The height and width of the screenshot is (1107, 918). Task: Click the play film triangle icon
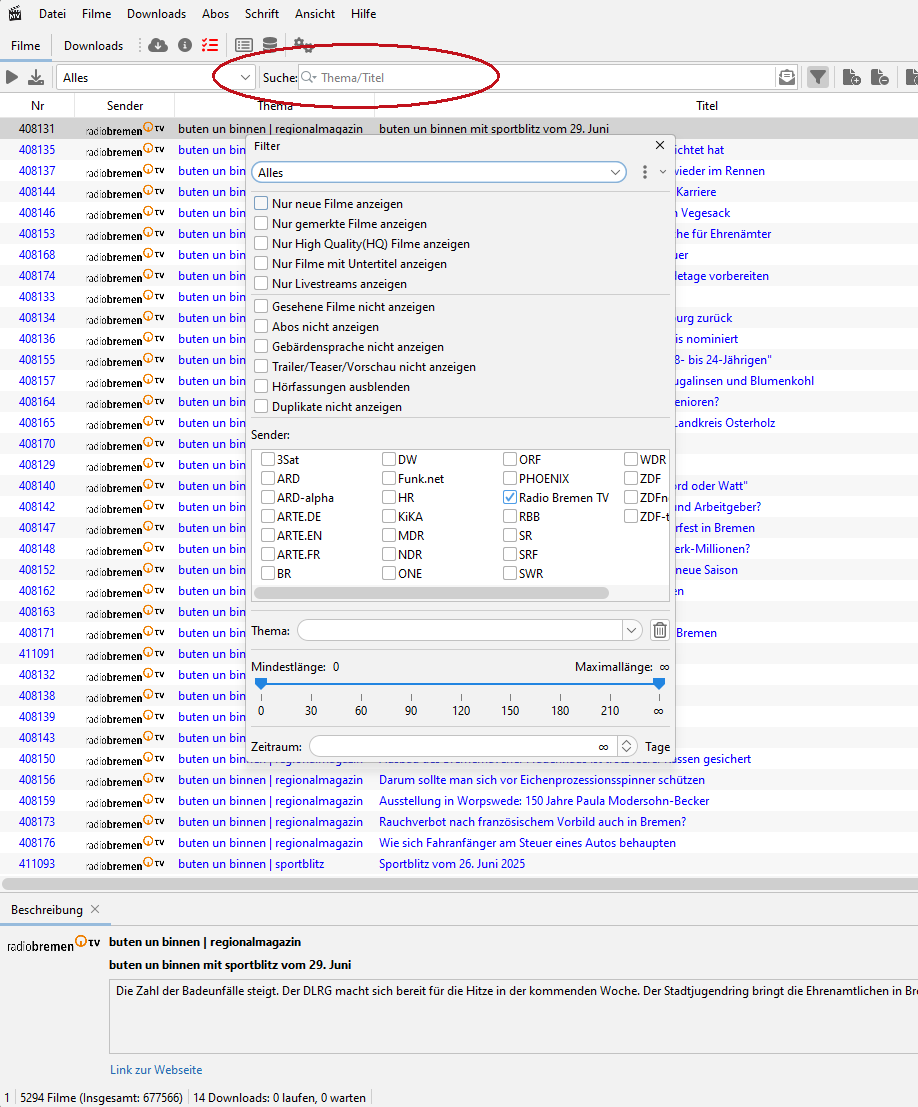(x=12, y=77)
